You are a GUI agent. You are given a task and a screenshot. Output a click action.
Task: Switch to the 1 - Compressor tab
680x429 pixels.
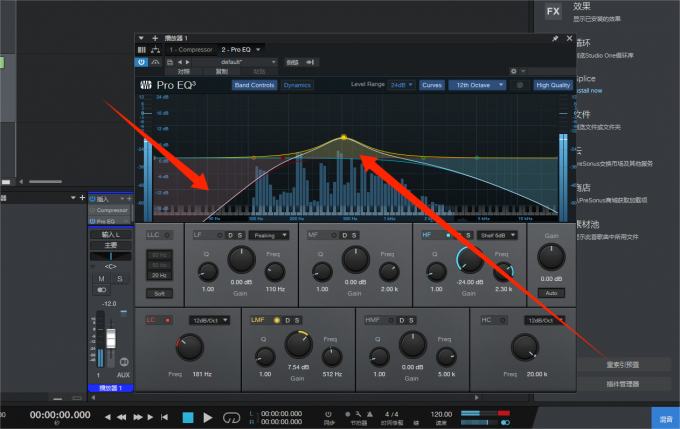click(x=191, y=50)
